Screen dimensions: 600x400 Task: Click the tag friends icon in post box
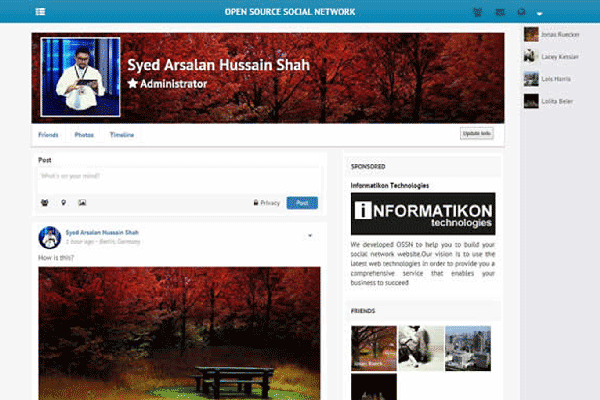pyautogui.click(x=45, y=203)
